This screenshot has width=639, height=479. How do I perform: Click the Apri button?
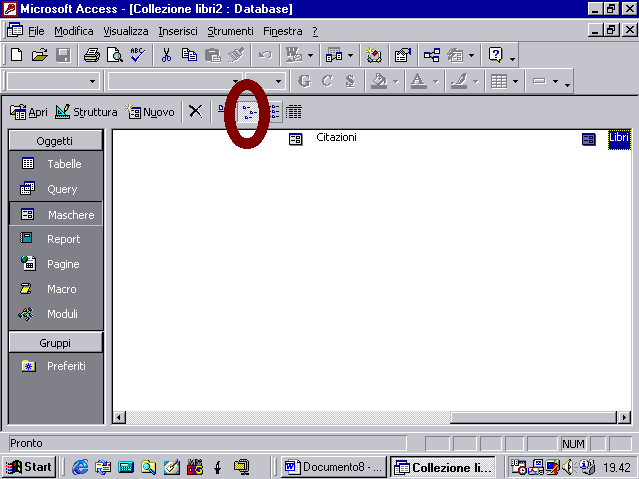pyautogui.click(x=29, y=112)
